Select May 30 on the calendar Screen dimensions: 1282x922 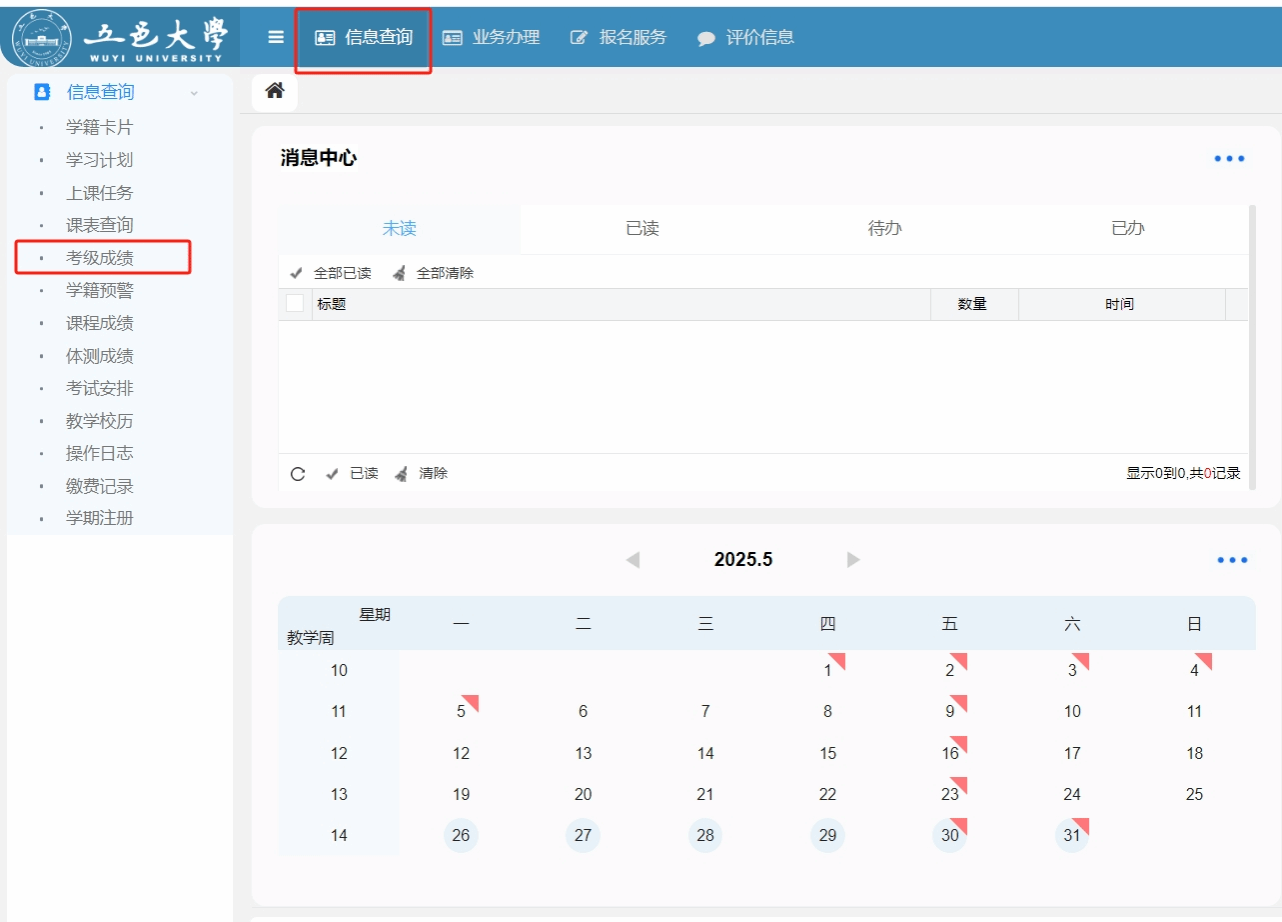click(949, 835)
